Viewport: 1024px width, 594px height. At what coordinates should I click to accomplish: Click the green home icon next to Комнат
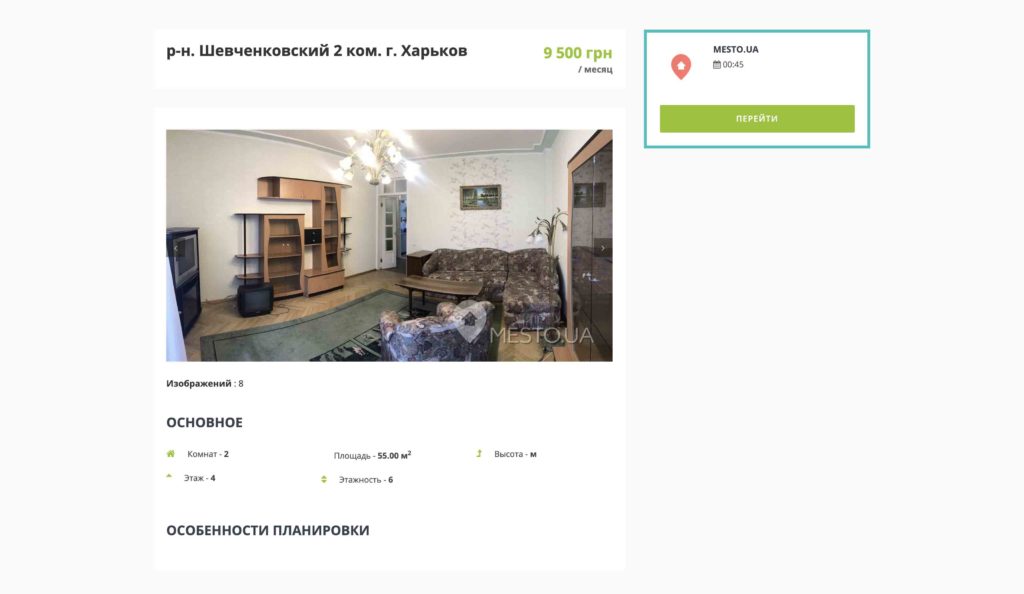pos(170,454)
